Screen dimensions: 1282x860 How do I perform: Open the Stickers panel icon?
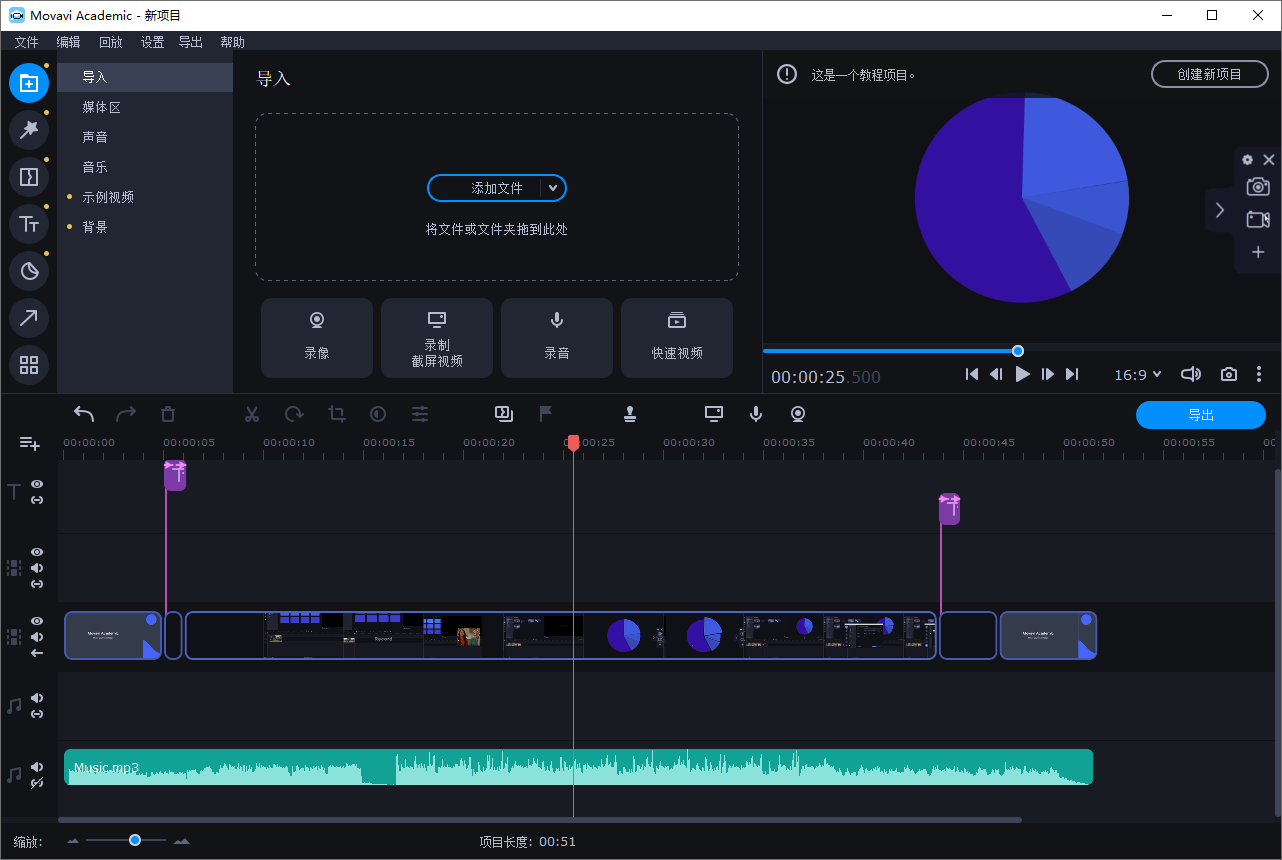click(29, 271)
